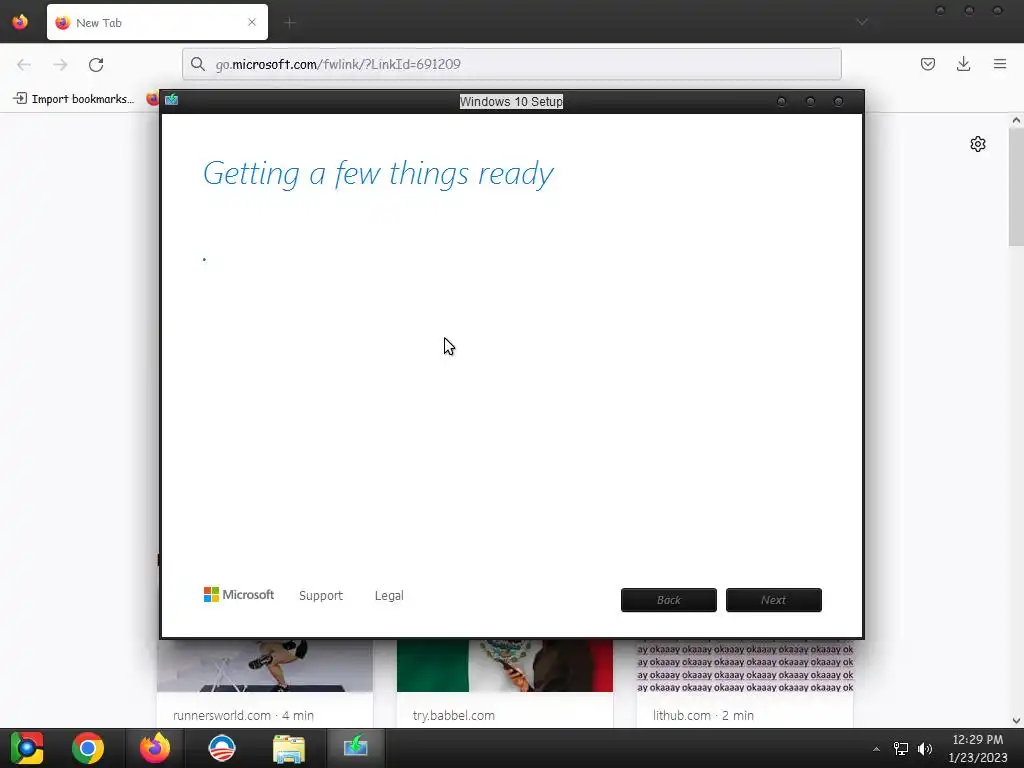Launch Google Chrome from the taskbar
Viewport: 1024px width, 768px height.
pyautogui.click(x=88, y=748)
